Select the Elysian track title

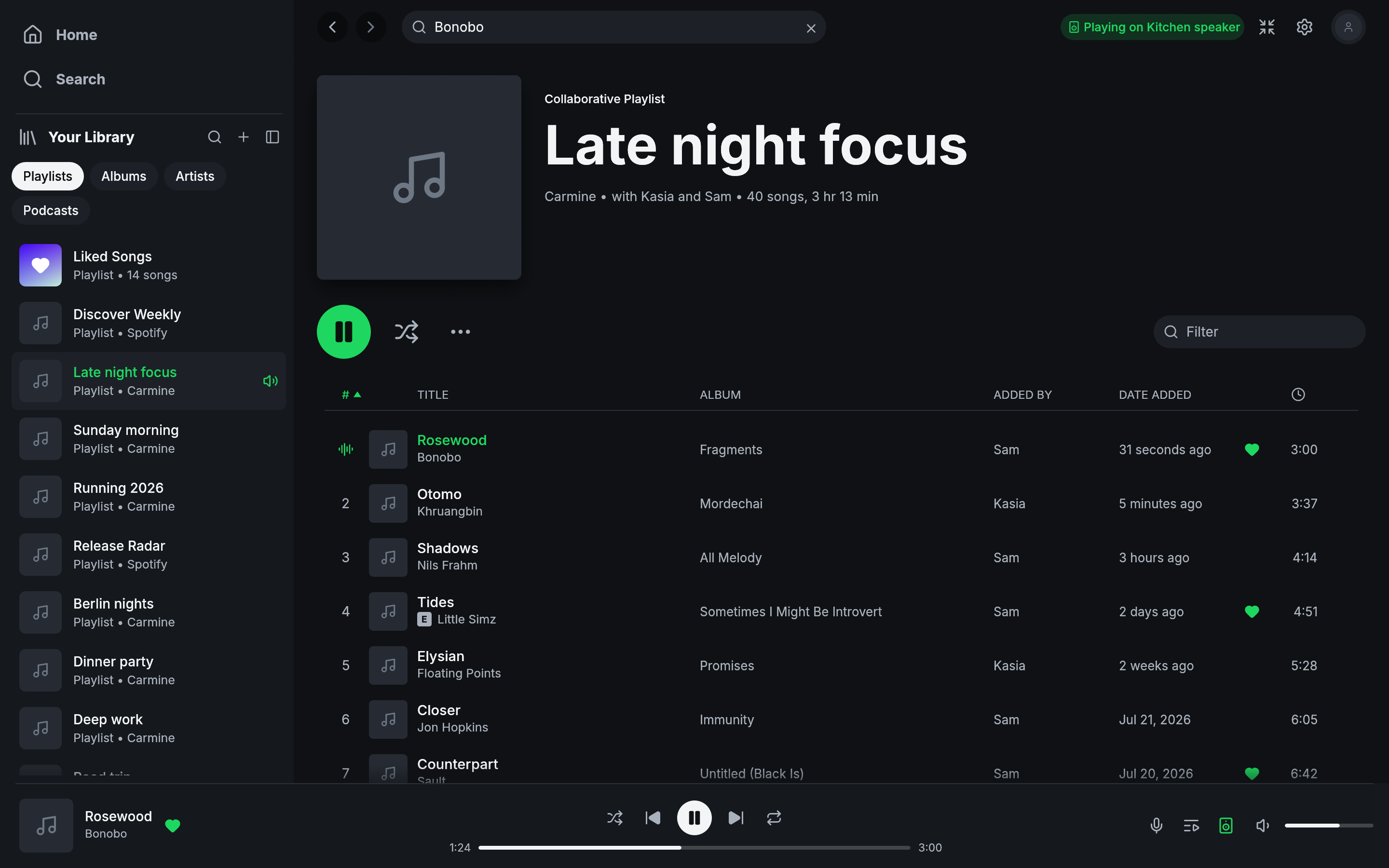pyautogui.click(x=441, y=656)
